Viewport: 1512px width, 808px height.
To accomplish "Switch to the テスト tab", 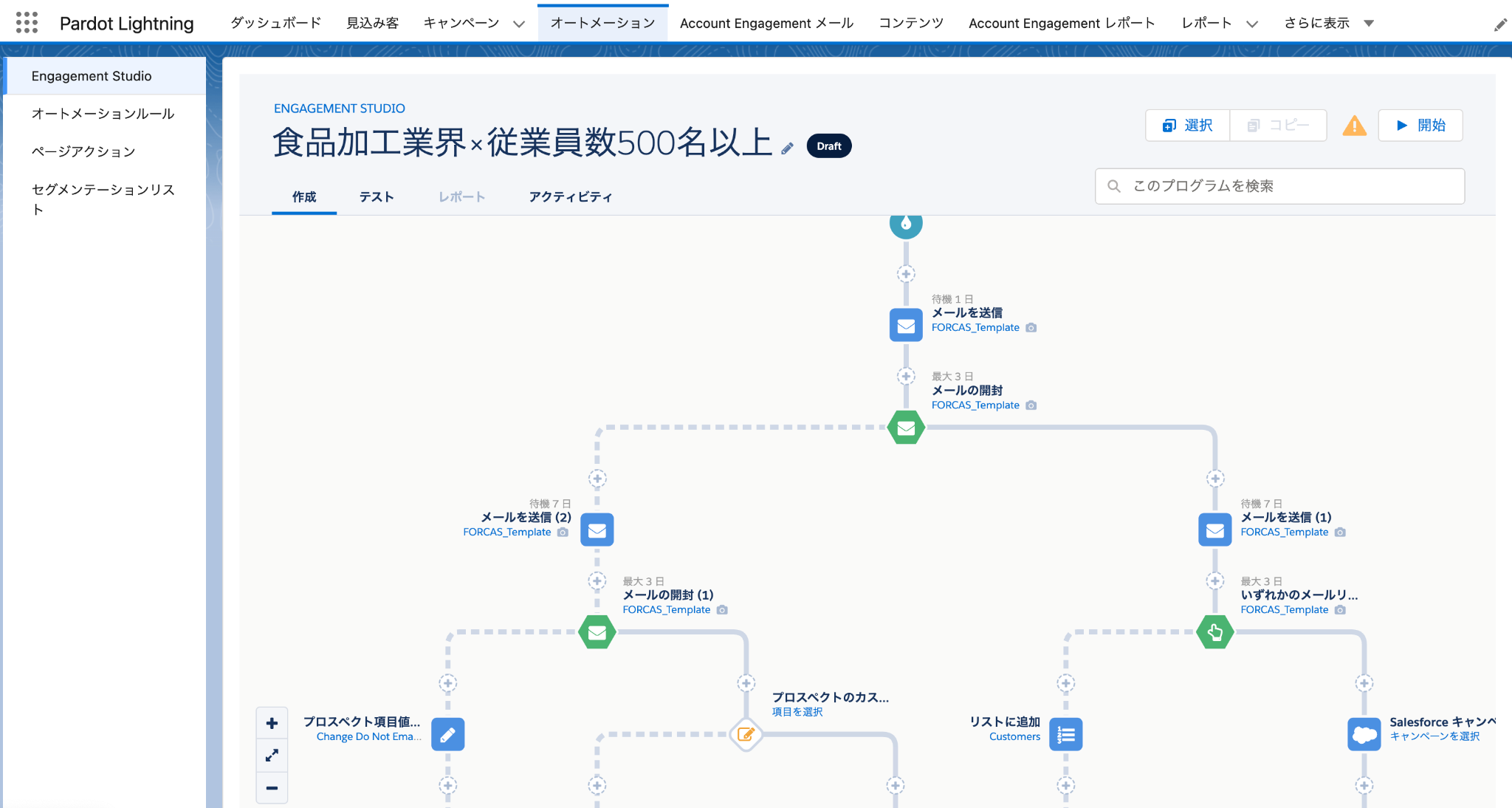I will click(x=377, y=197).
